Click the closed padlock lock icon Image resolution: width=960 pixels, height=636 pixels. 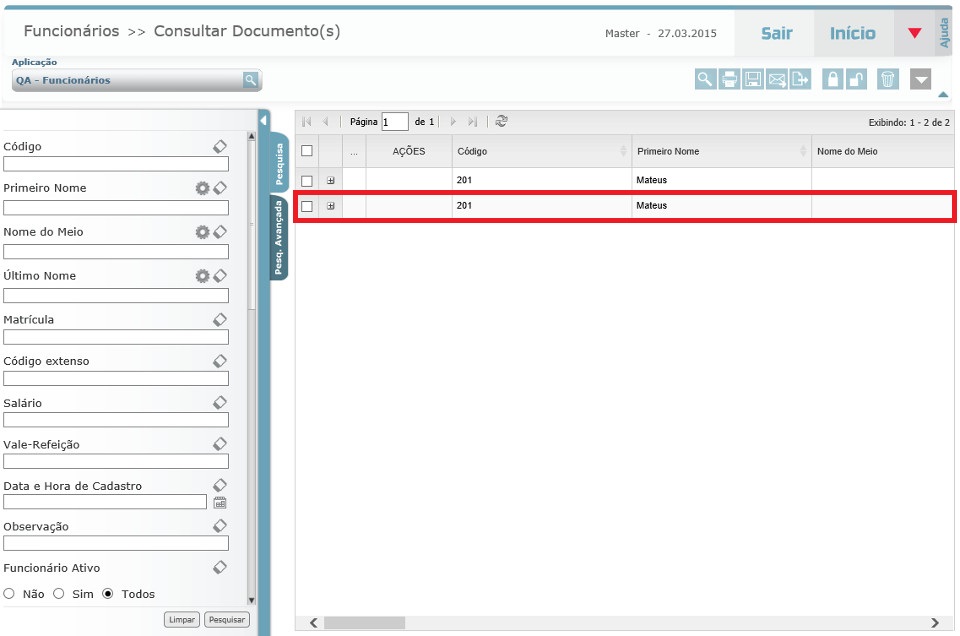click(x=832, y=80)
